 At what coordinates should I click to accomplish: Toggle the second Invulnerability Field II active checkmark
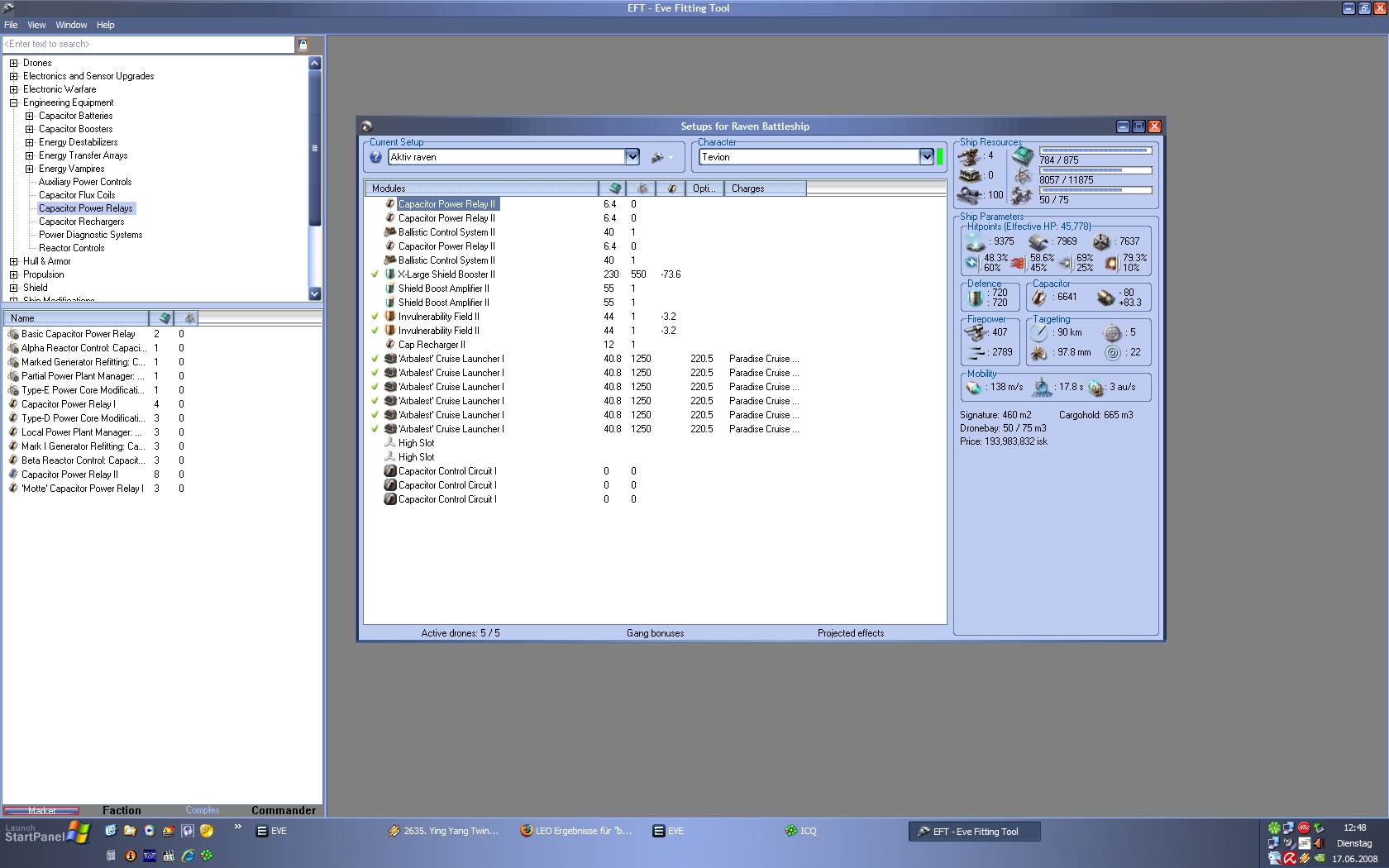point(375,331)
